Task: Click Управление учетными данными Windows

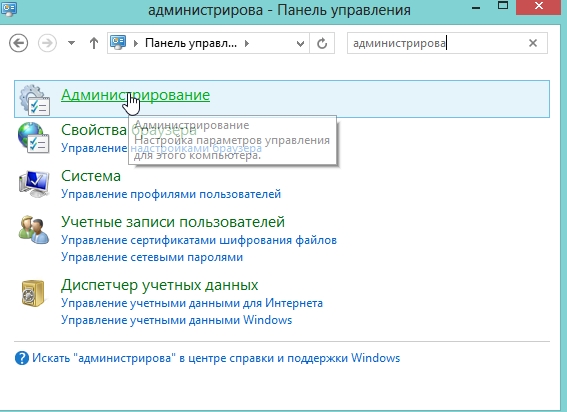Action: tap(176, 320)
